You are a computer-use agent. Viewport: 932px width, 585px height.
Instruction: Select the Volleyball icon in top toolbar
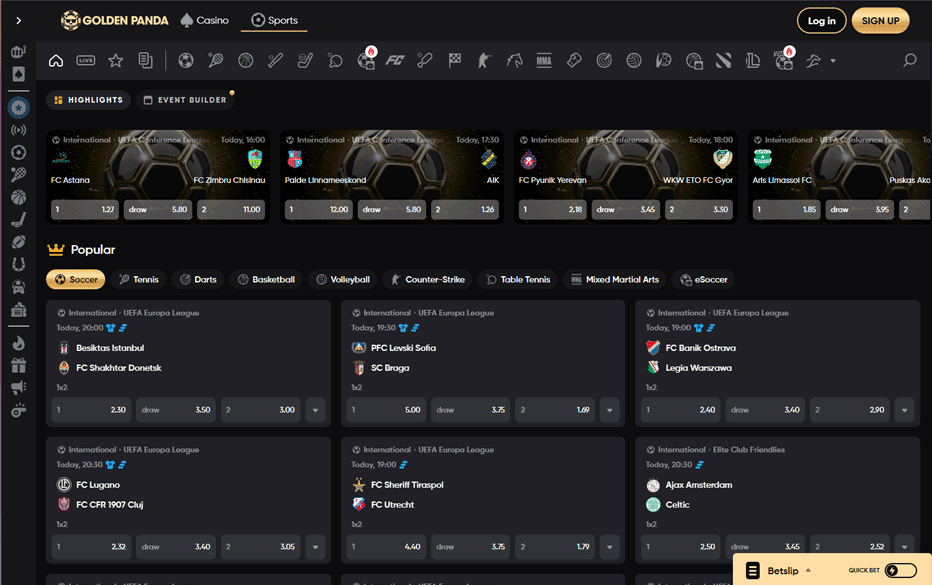634,61
